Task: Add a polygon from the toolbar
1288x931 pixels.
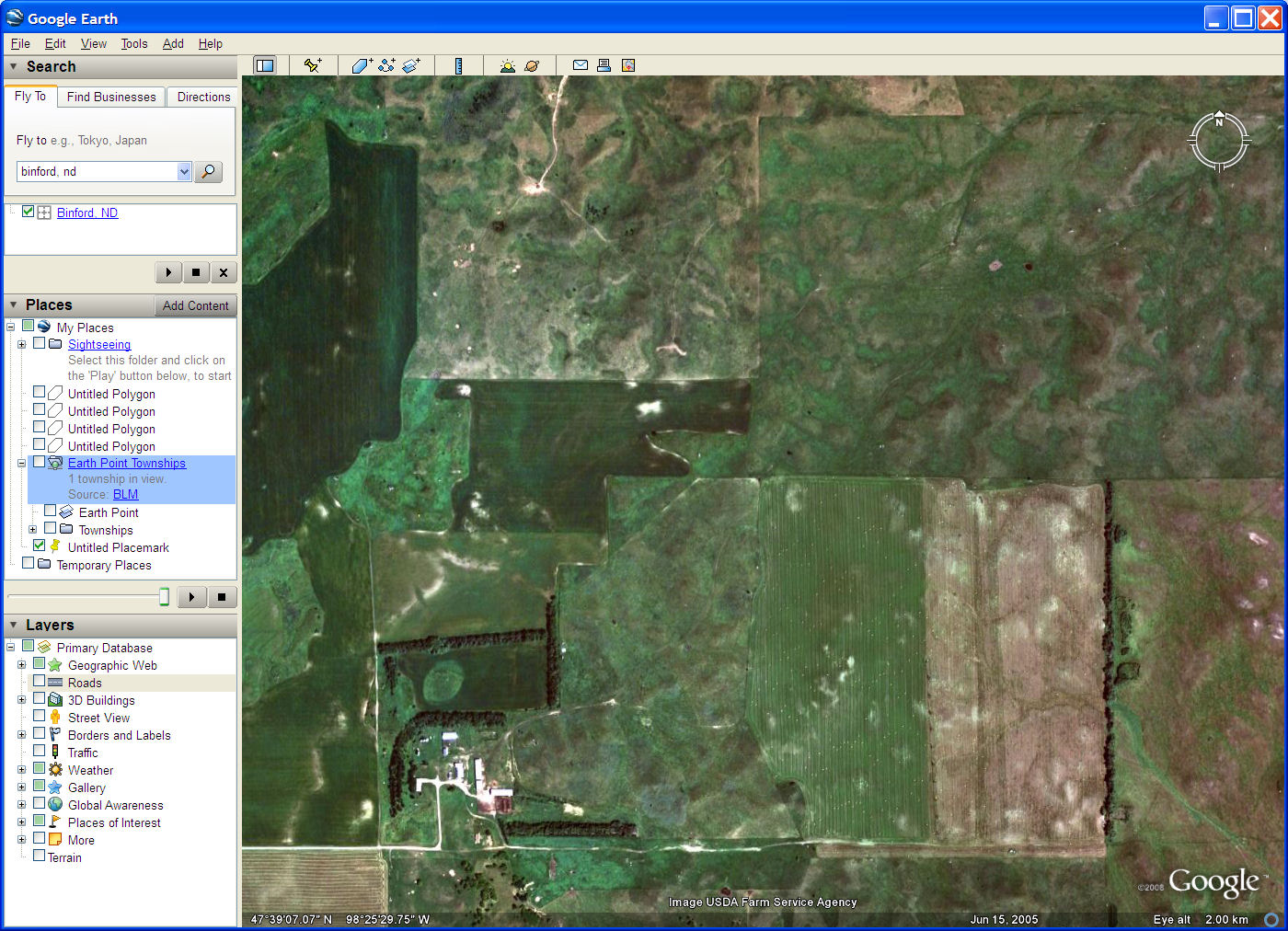Action: pyautogui.click(x=362, y=65)
